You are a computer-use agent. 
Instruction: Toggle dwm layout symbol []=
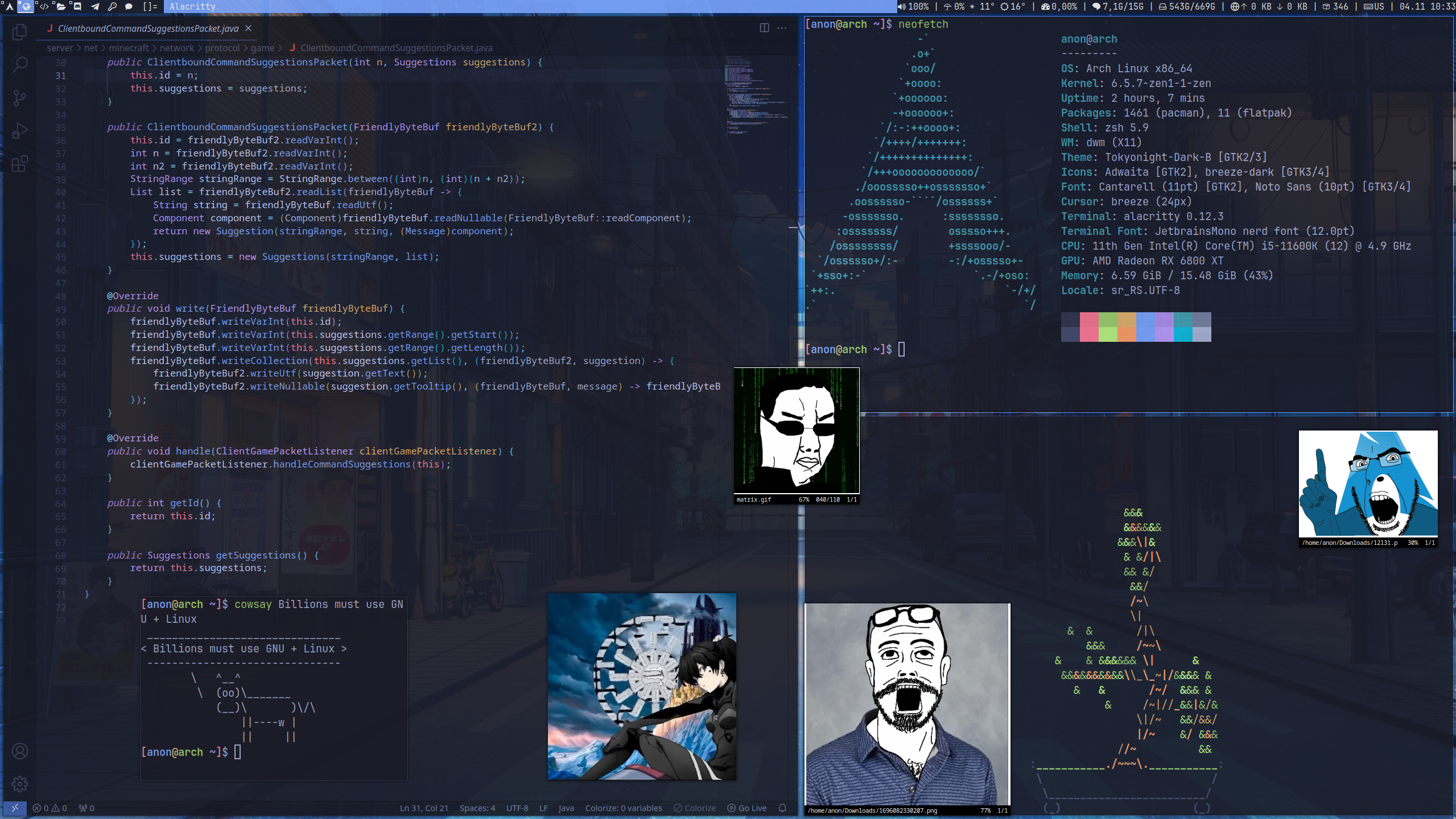[150, 6]
